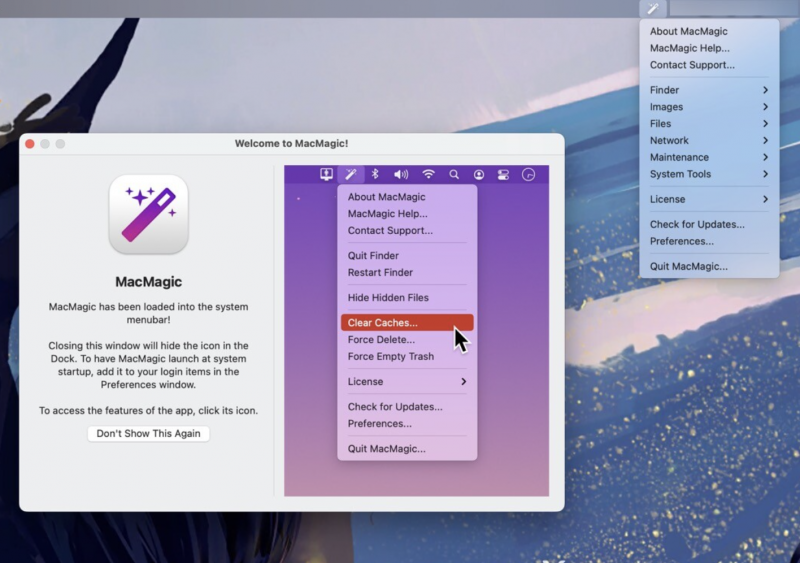Click the round Siri icon in the preview image
The image size is (800, 563).
click(529, 175)
